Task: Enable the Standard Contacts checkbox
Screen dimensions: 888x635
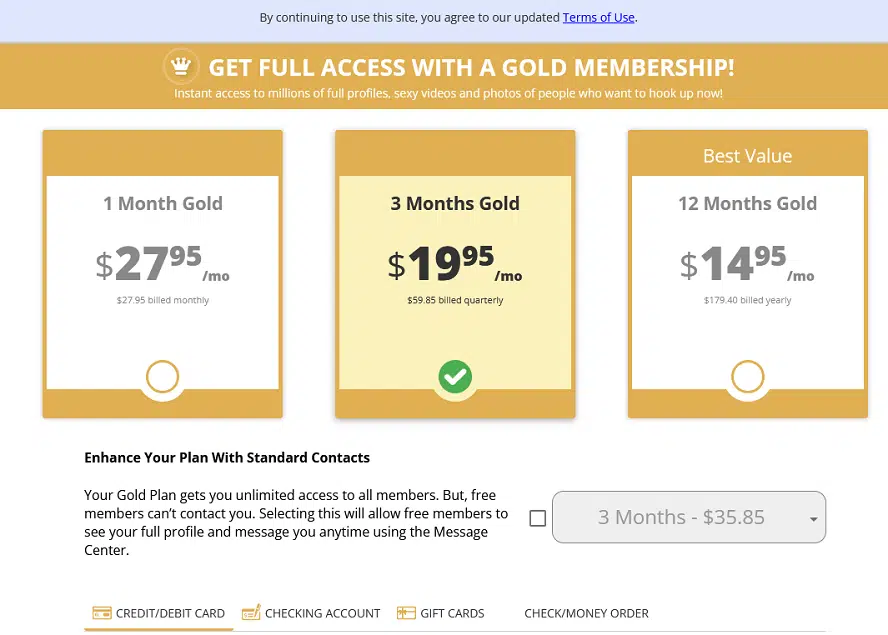Action: (x=538, y=518)
